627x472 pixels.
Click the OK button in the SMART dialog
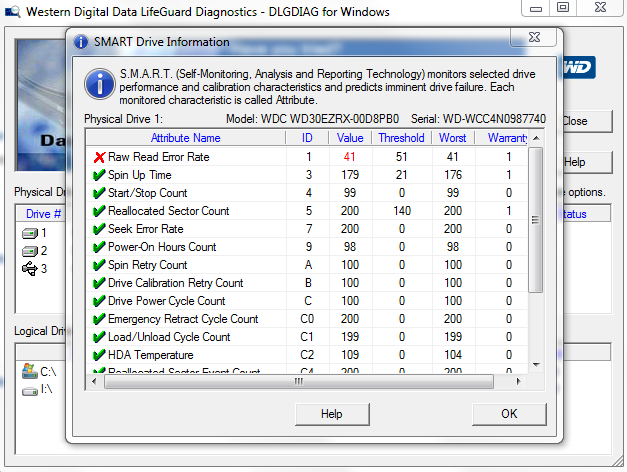[x=509, y=414]
